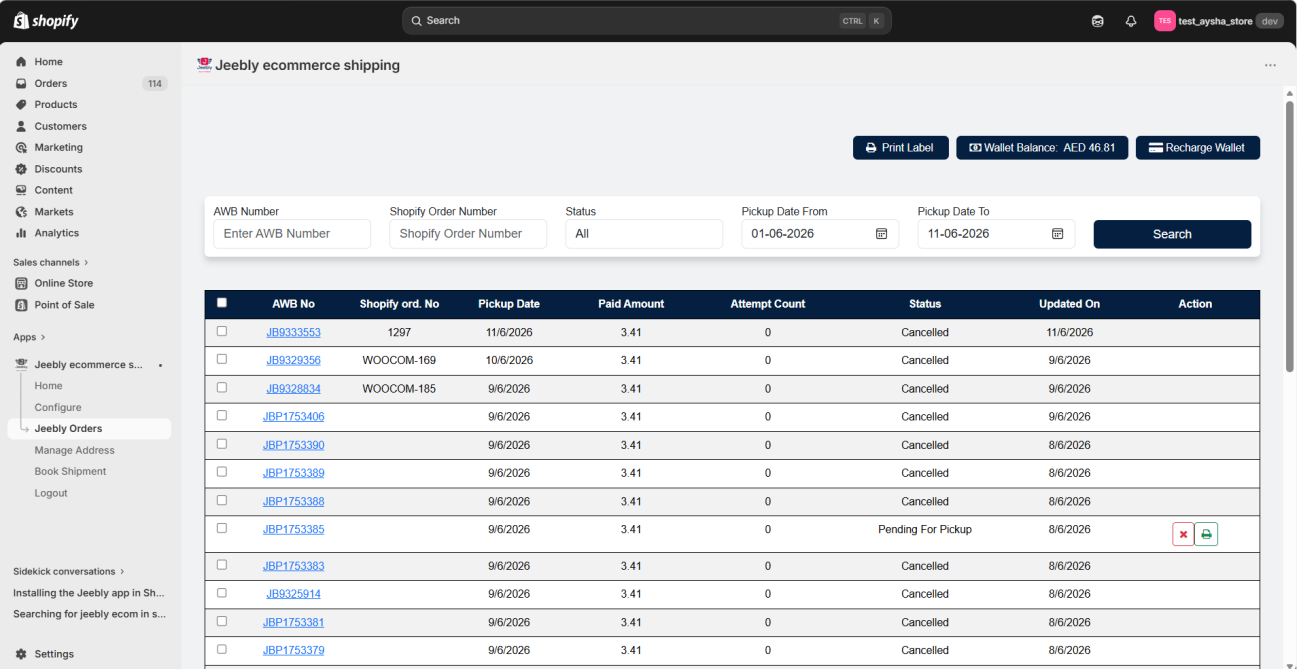This screenshot has width=1299, height=669.
Task: Open AWB link JB9333553
Action: (x=293, y=332)
